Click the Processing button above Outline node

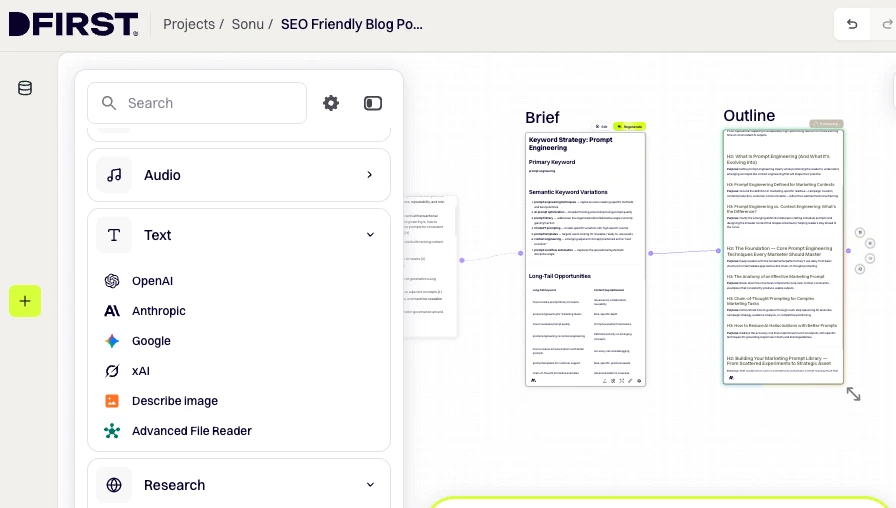826,123
